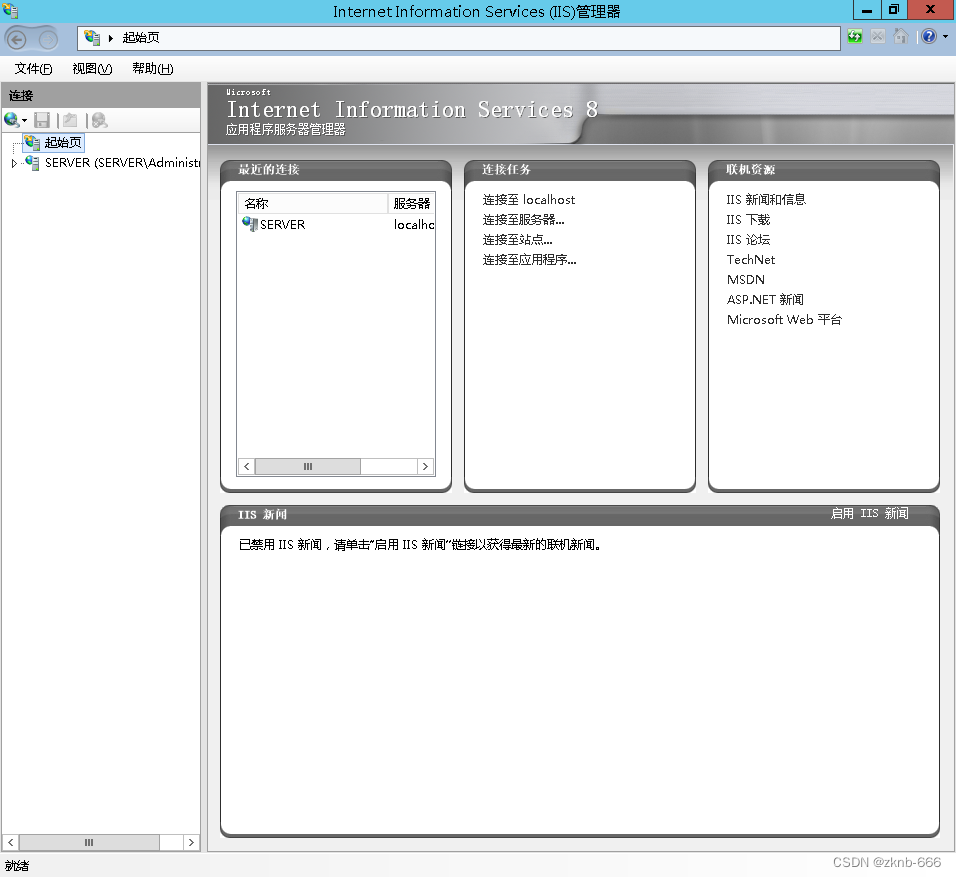Select SERVER row in recent connections
The width and height of the screenshot is (956, 877).
click(337, 224)
